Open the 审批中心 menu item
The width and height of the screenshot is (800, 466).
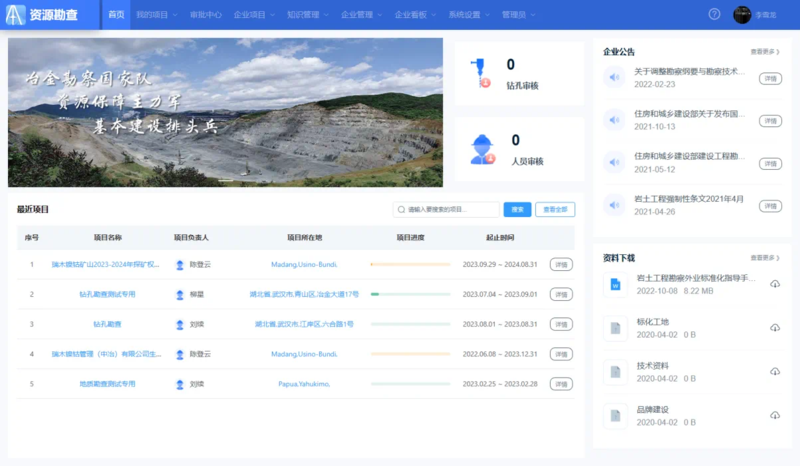coord(206,15)
